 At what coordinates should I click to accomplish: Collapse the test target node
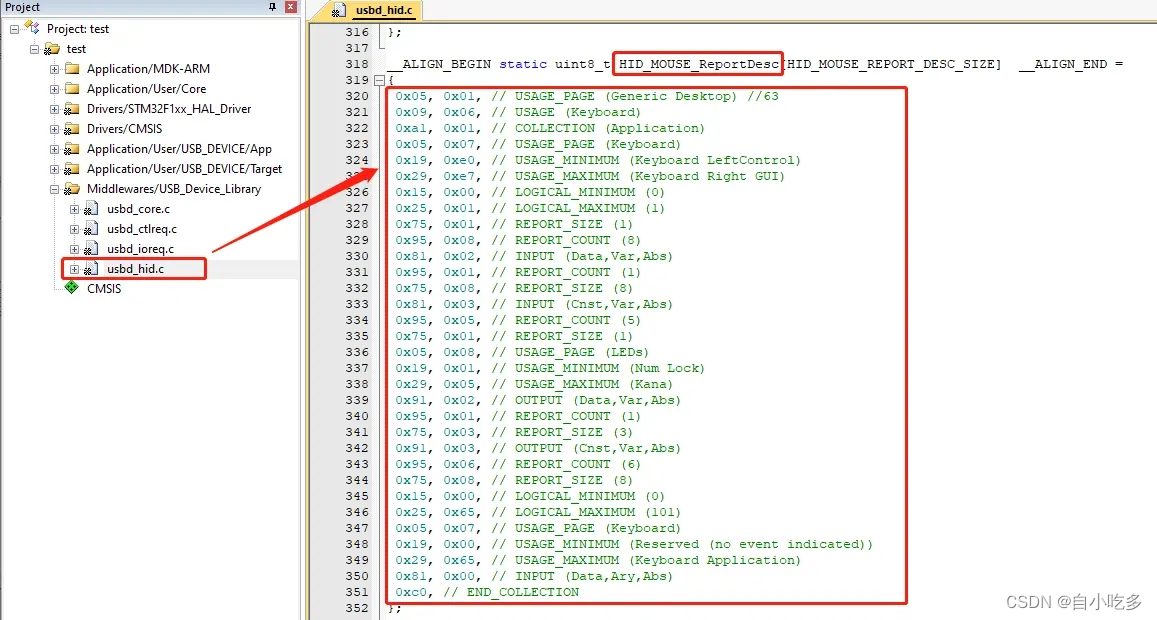[x=34, y=49]
